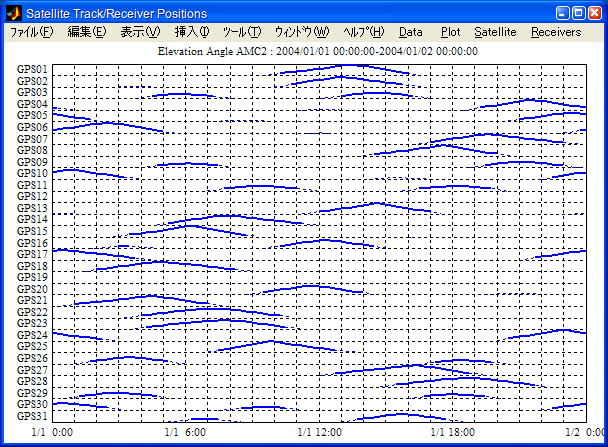Close the Satellite Track/Receiver Positions window
Screen dimensions: 608x447
[593, 13]
